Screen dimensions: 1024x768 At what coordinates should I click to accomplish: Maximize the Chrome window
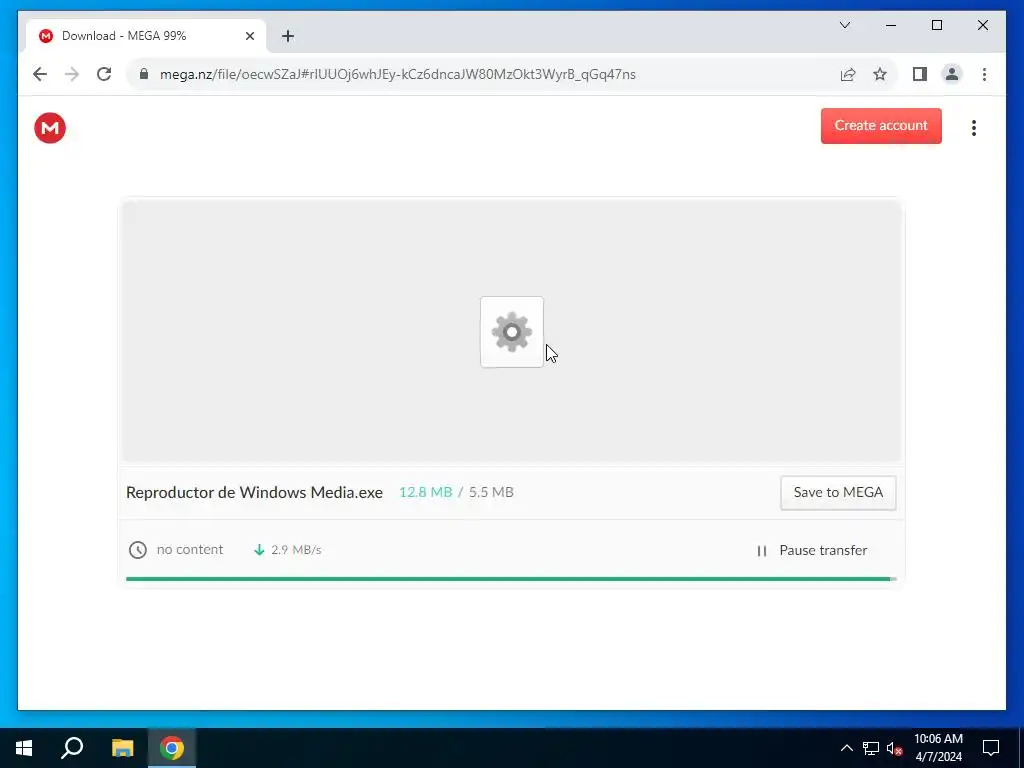pos(936,25)
